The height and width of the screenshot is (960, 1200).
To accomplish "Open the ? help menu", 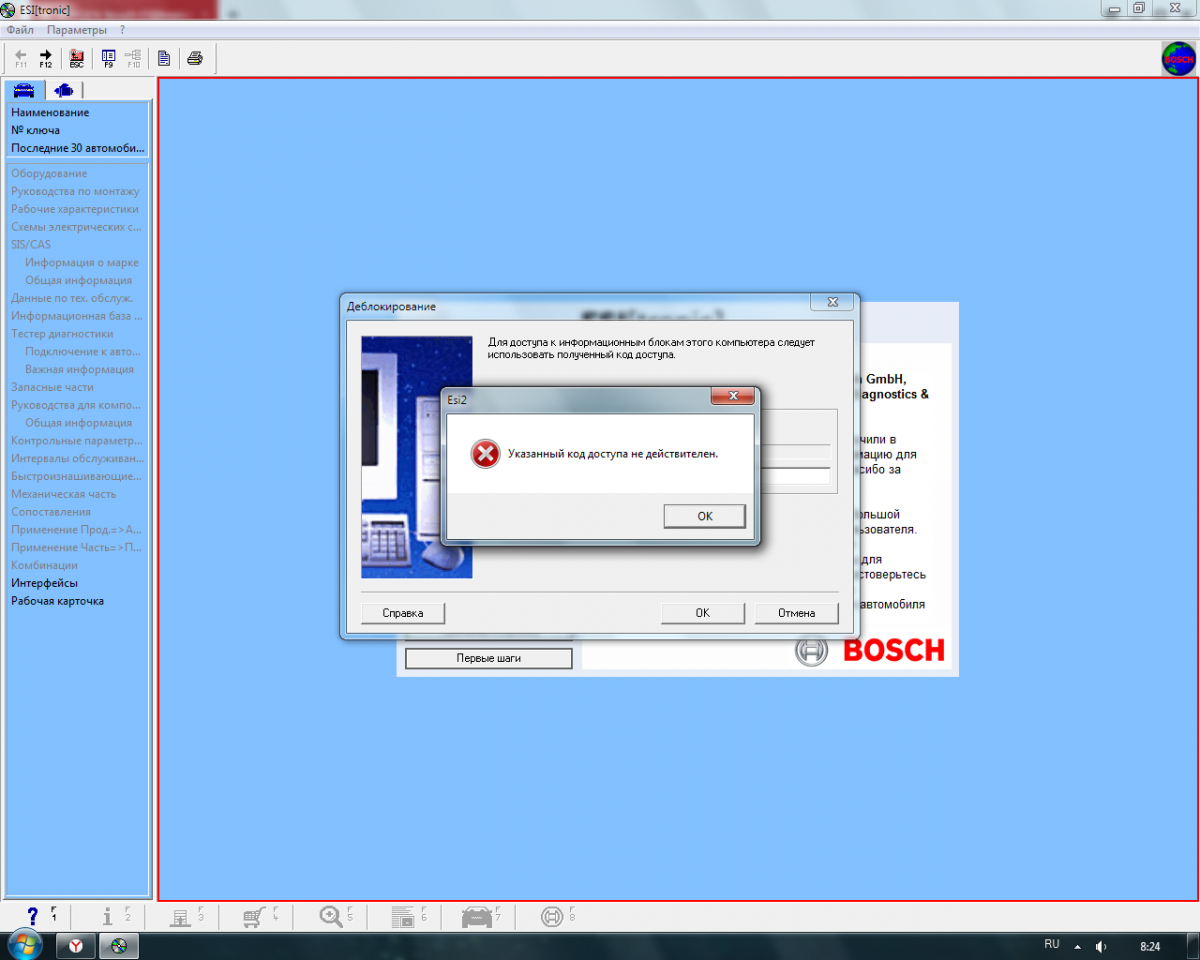I will [122, 30].
